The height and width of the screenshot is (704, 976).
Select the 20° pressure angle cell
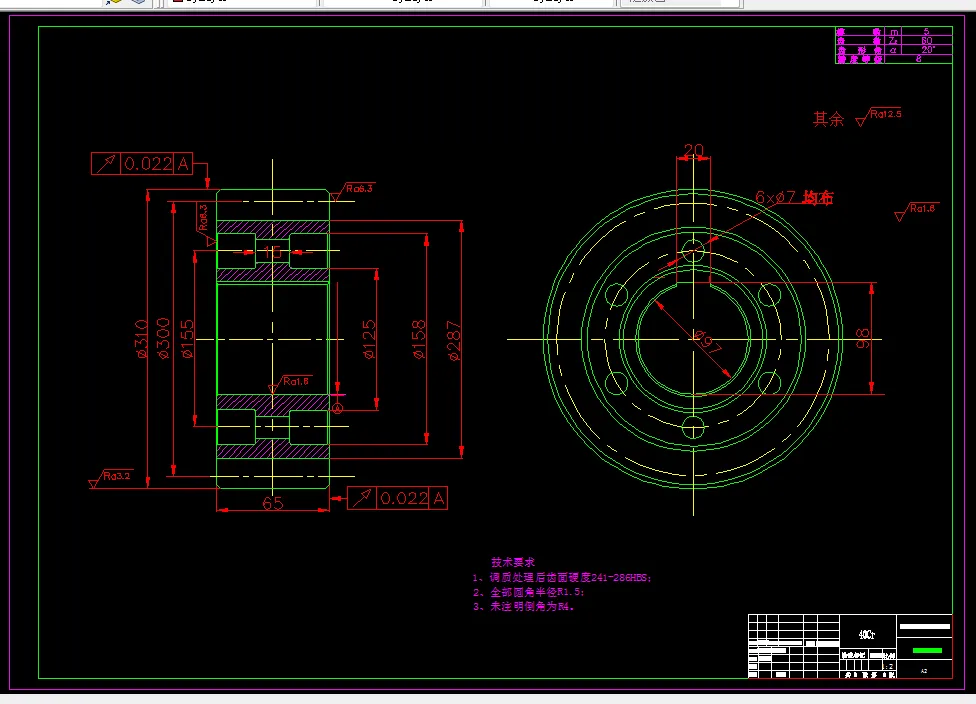[926, 50]
